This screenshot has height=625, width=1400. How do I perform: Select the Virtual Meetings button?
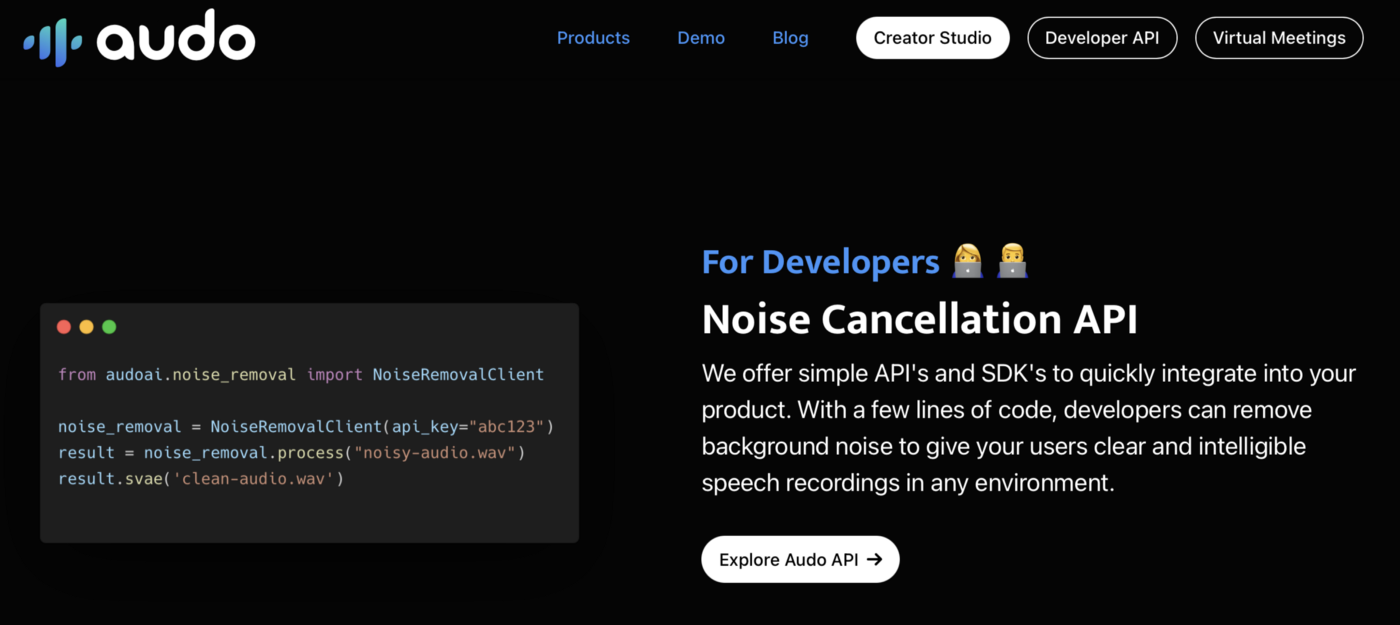point(1279,38)
